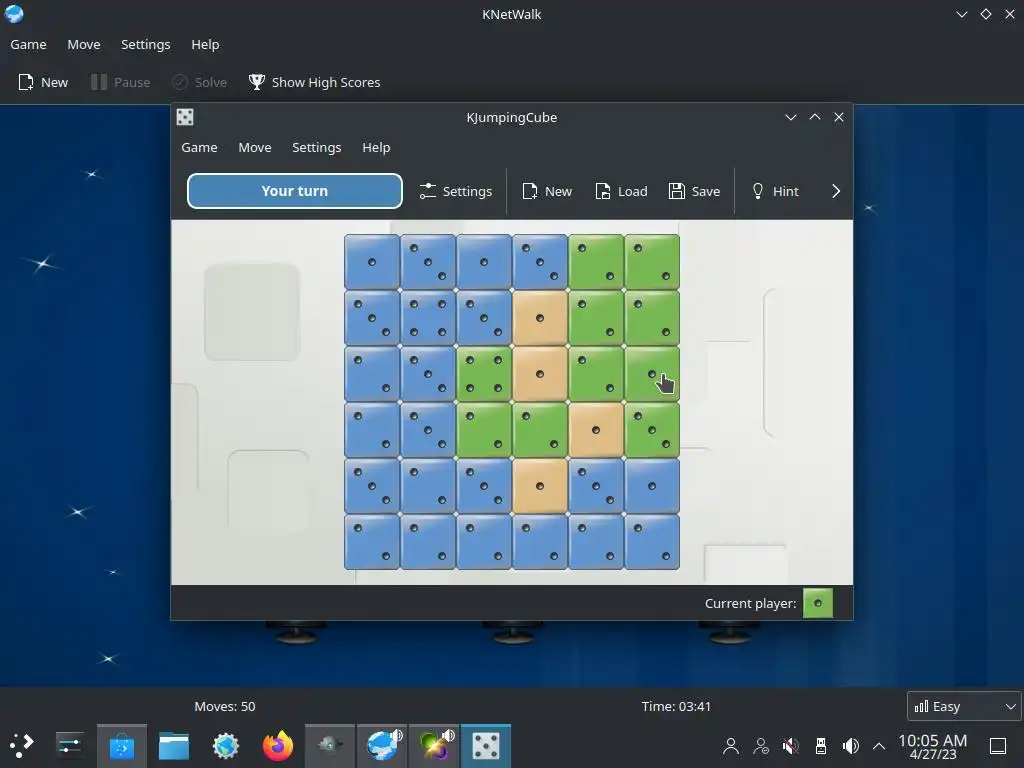The width and height of the screenshot is (1024, 768).
Task: Open the Easy difficulty dropdown
Action: 965,706
